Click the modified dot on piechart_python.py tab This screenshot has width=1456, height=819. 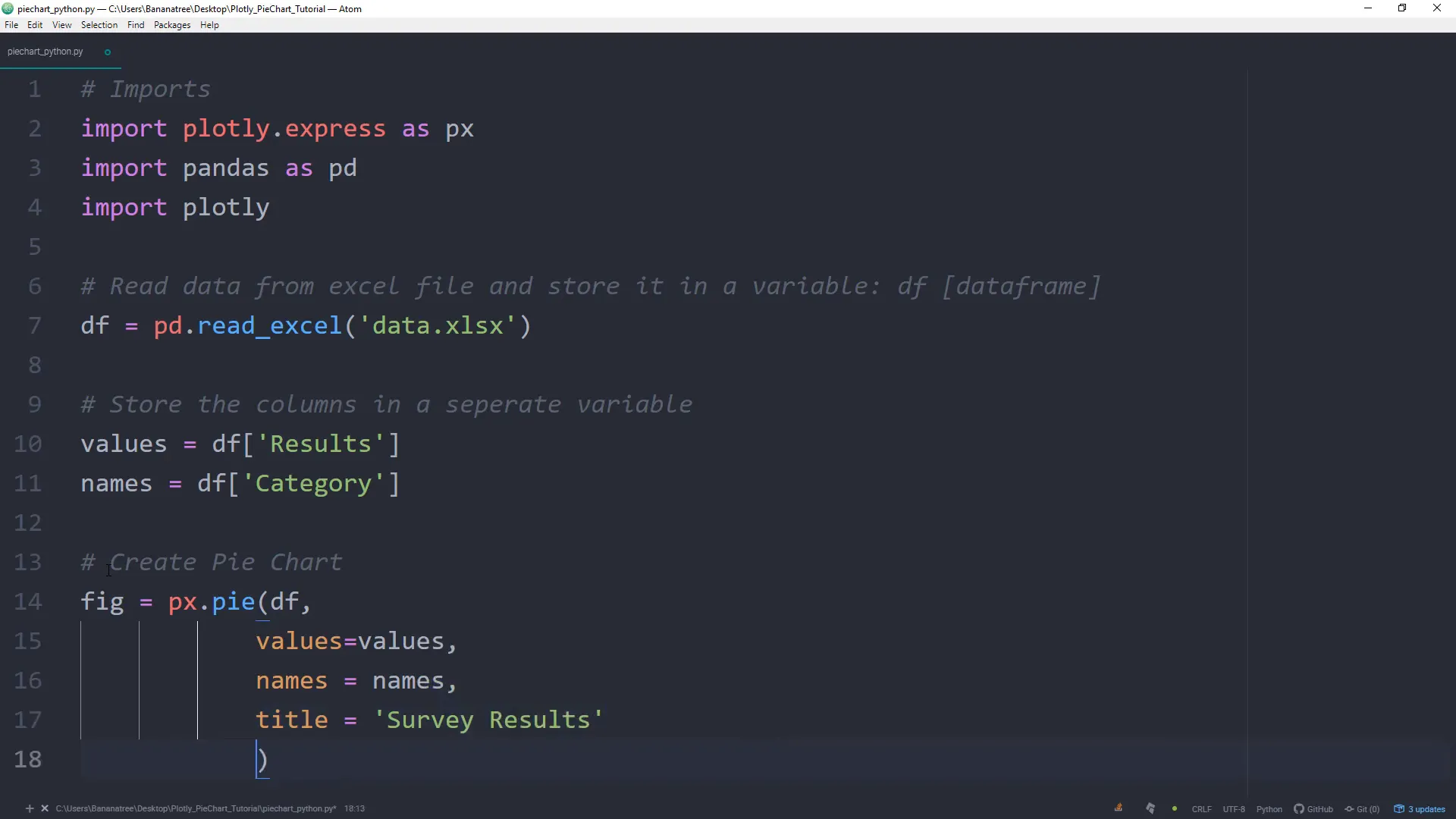108,52
